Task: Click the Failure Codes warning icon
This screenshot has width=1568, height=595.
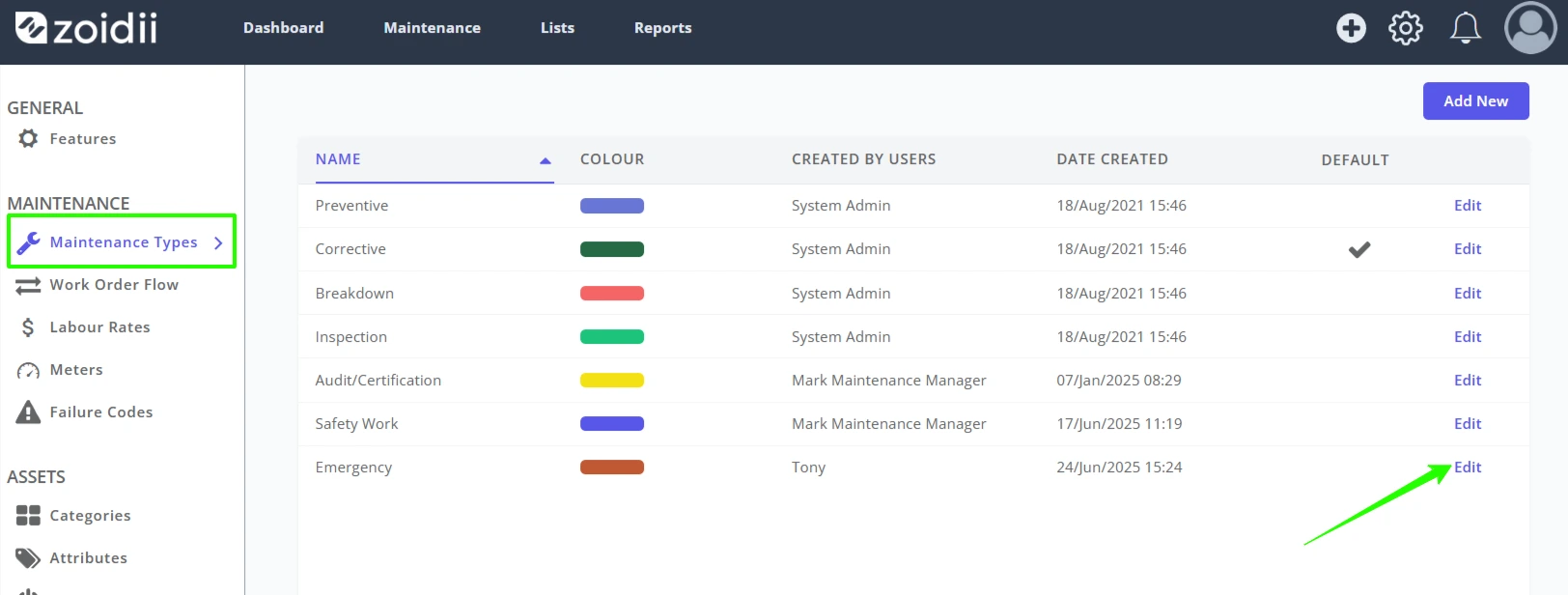Action: [28, 412]
